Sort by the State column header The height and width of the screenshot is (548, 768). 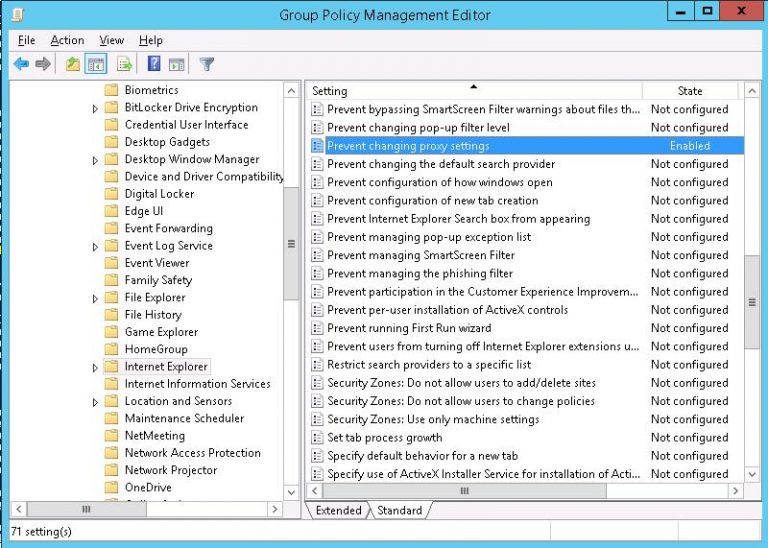[x=690, y=91]
